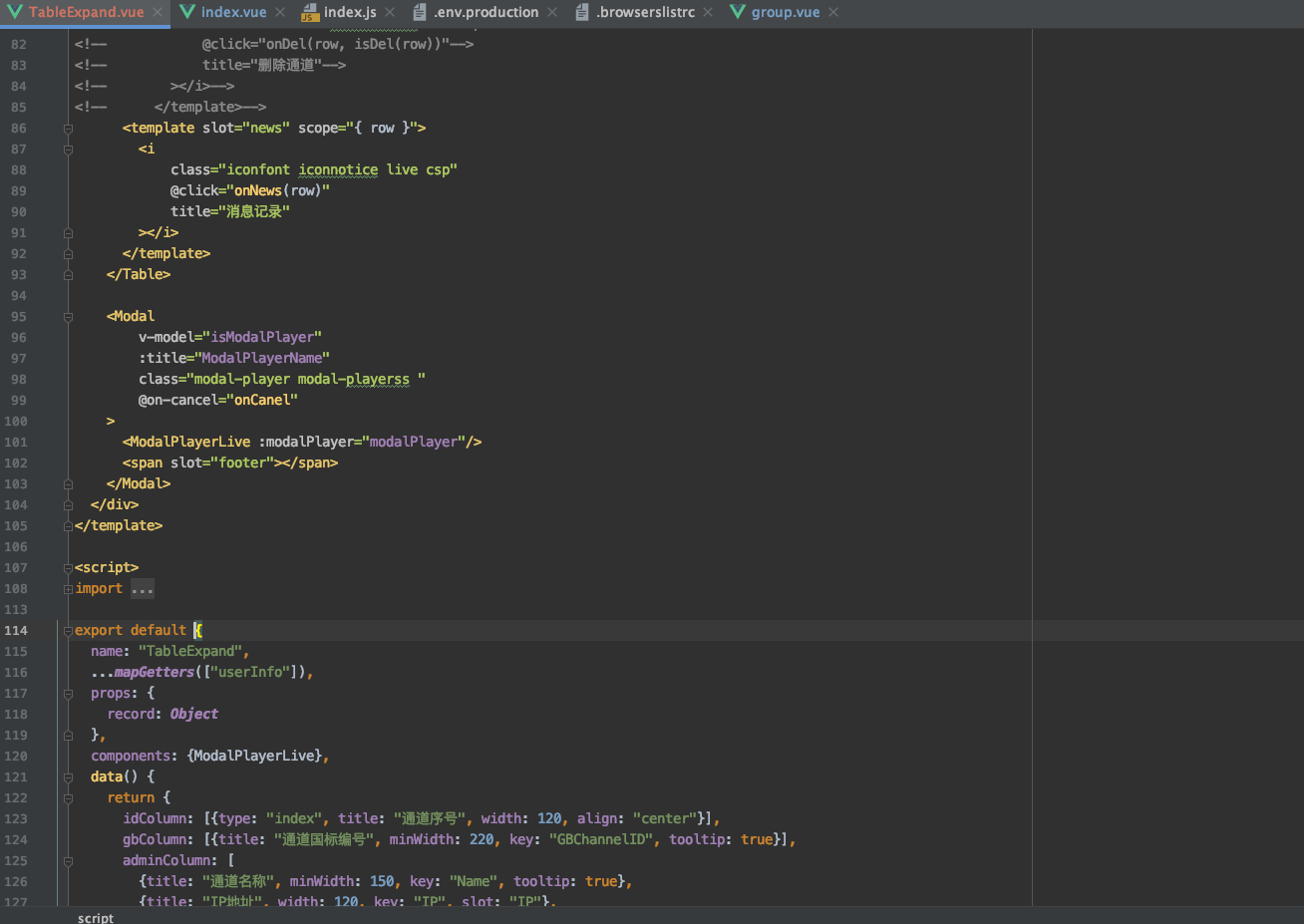Click the "onCanel" on-cancel handler
Screen dimensions: 1304x924
(x=262, y=401)
